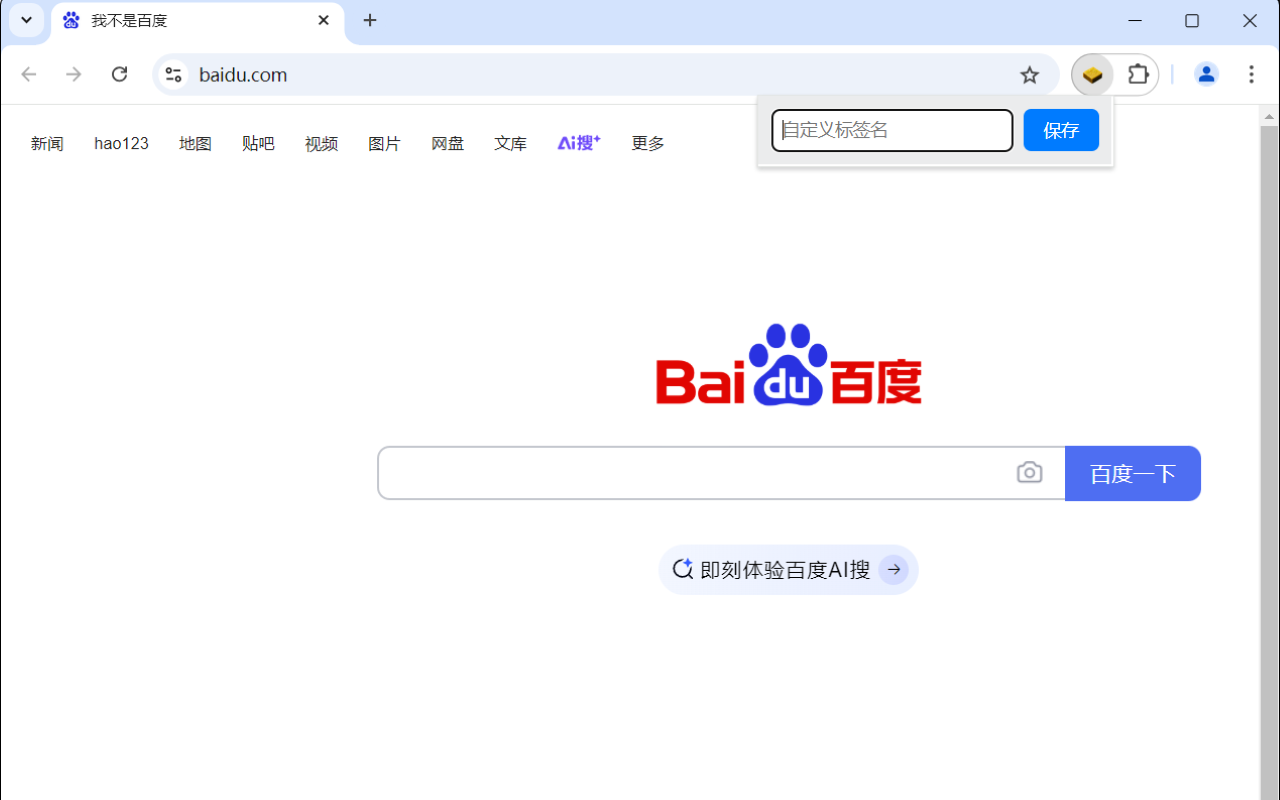This screenshot has height=800, width=1280.
Task: Click the 百度一下 search button
Action: 1133,473
